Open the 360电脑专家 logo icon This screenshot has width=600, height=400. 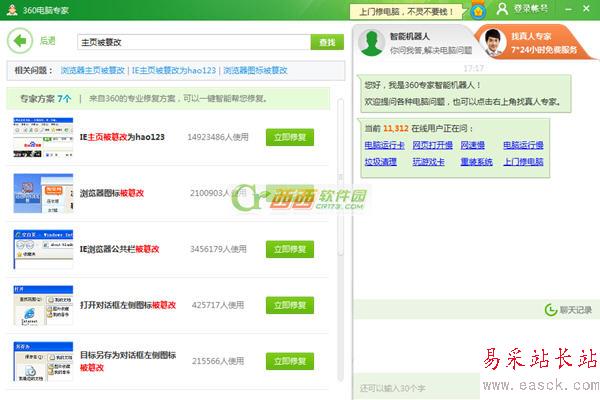point(12,10)
